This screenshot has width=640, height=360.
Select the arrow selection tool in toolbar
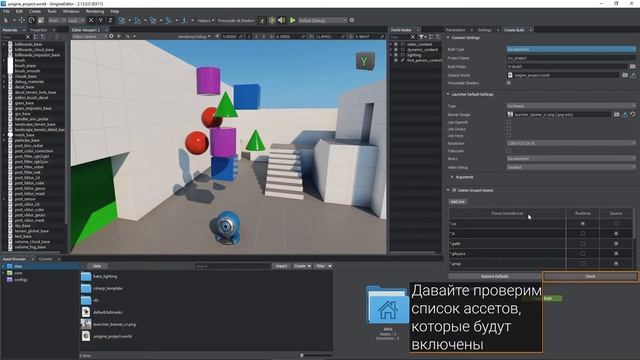click(x=6, y=20)
